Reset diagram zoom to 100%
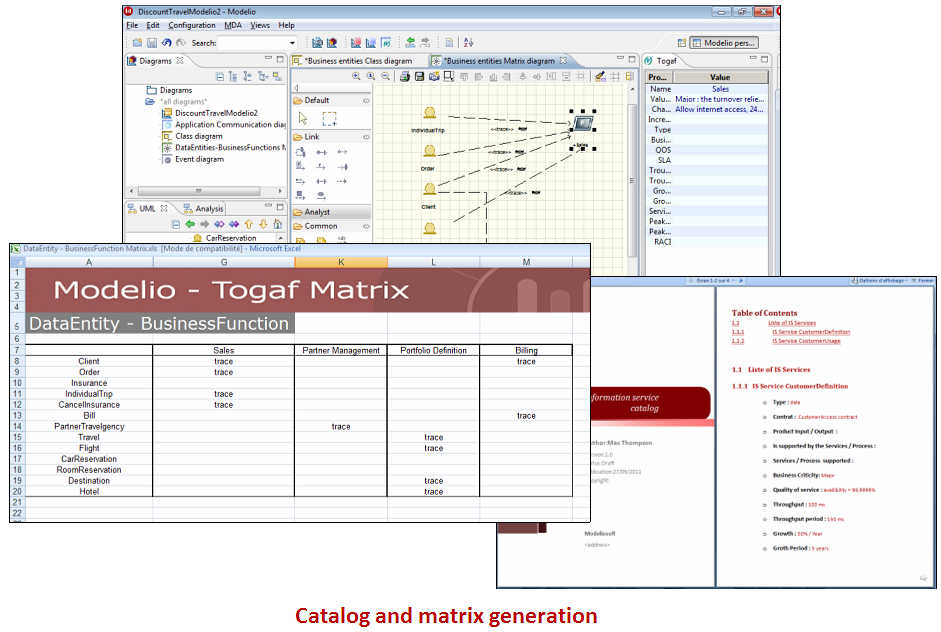 click(371, 76)
